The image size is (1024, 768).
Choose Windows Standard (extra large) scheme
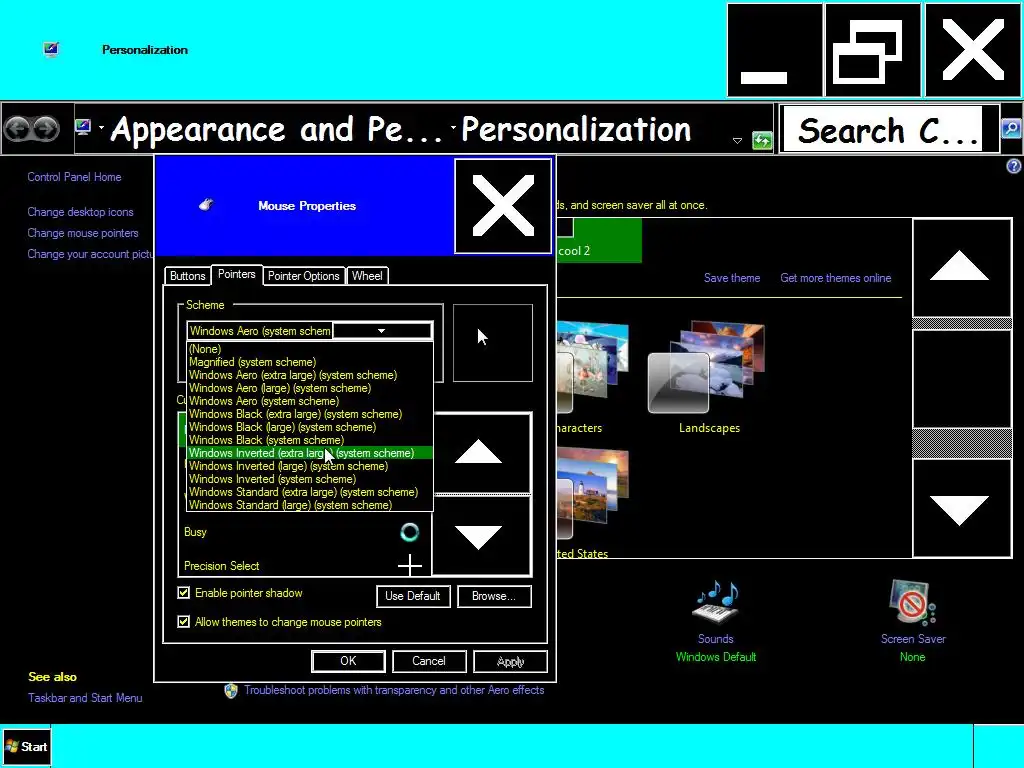(x=310, y=492)
